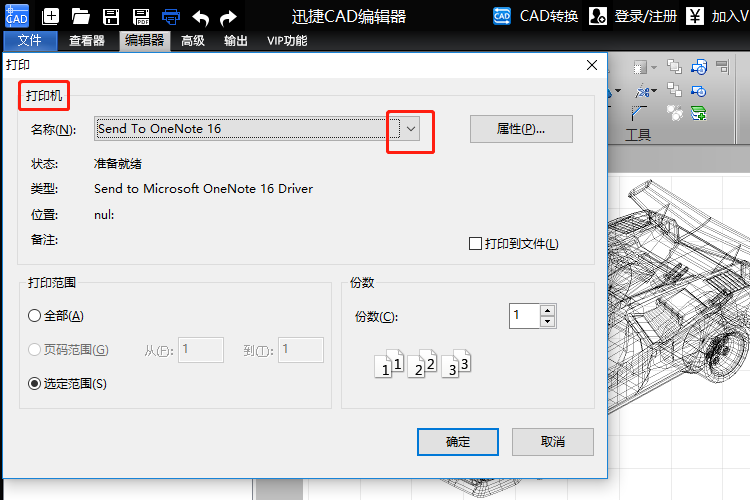Select the 选定范围 radio button
This screenshot has height=500, width=750.
pos(35,383)
